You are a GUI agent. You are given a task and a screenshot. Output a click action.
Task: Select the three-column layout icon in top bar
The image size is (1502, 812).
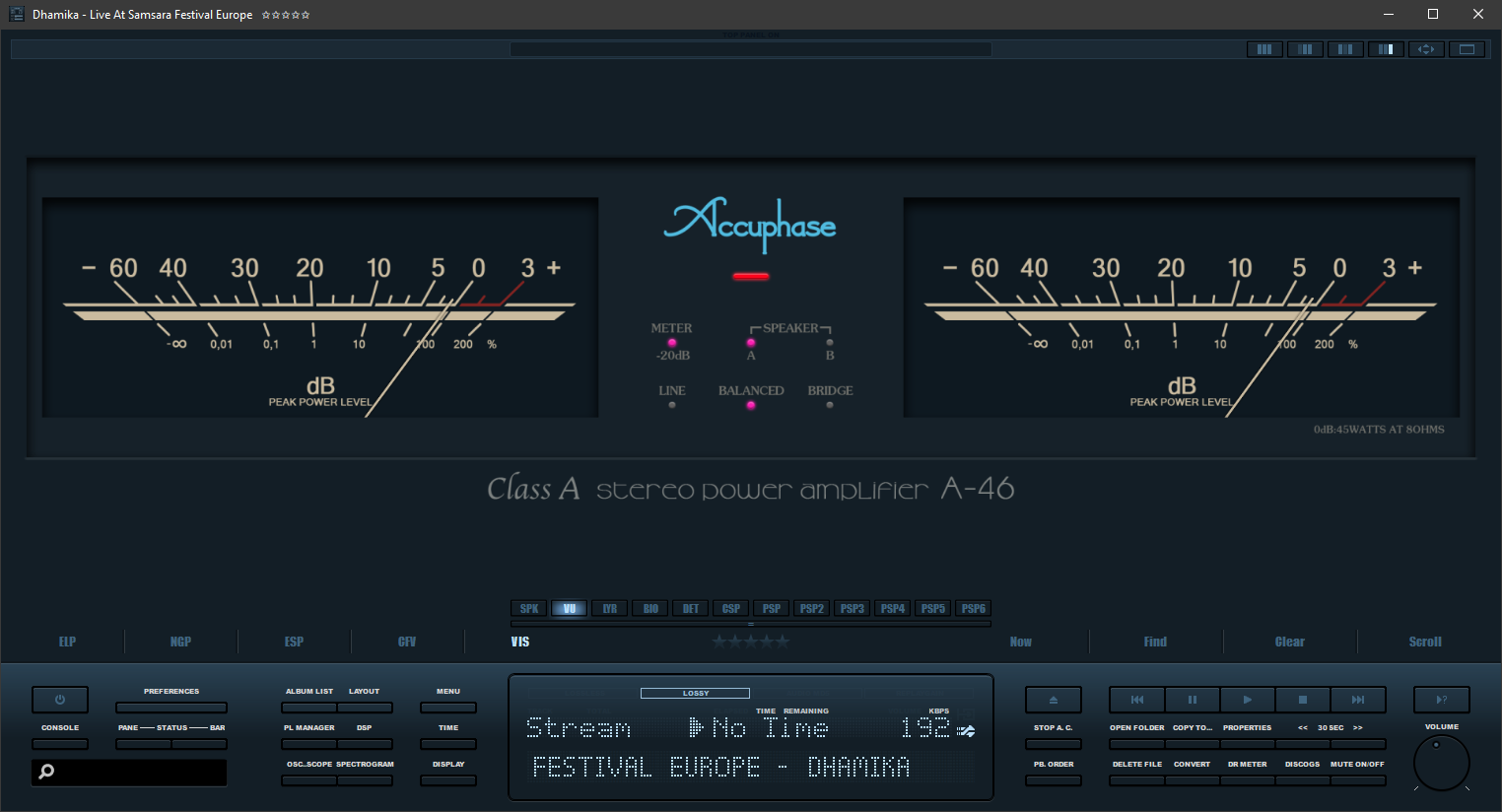click(x=1264, y=49)
